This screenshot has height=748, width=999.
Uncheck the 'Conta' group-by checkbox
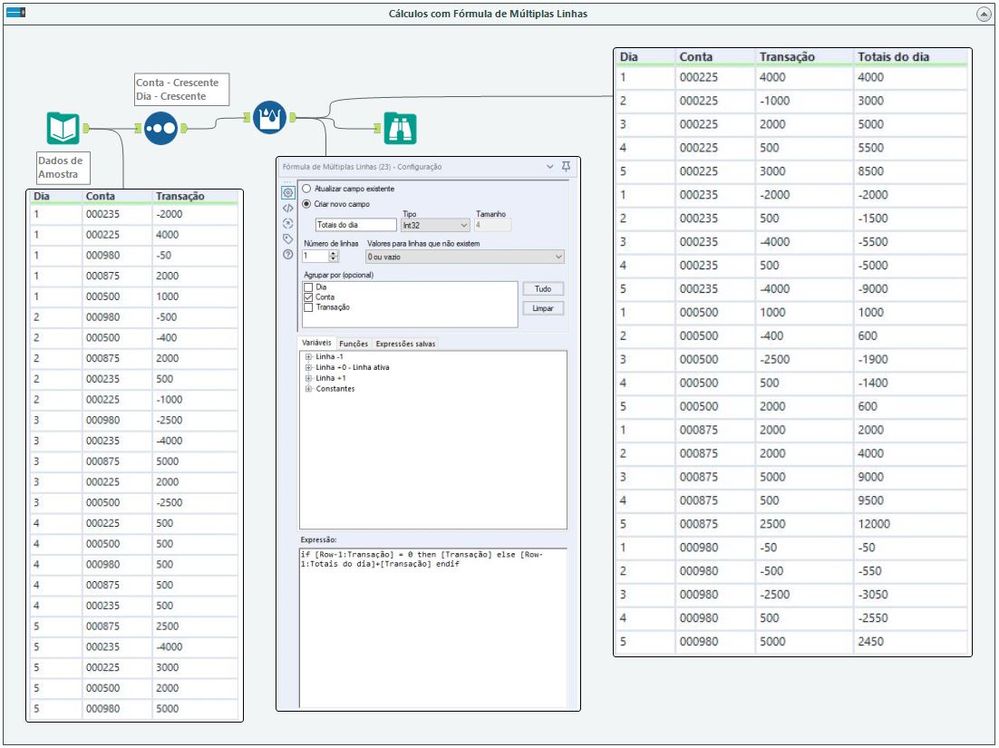[308, 297]
